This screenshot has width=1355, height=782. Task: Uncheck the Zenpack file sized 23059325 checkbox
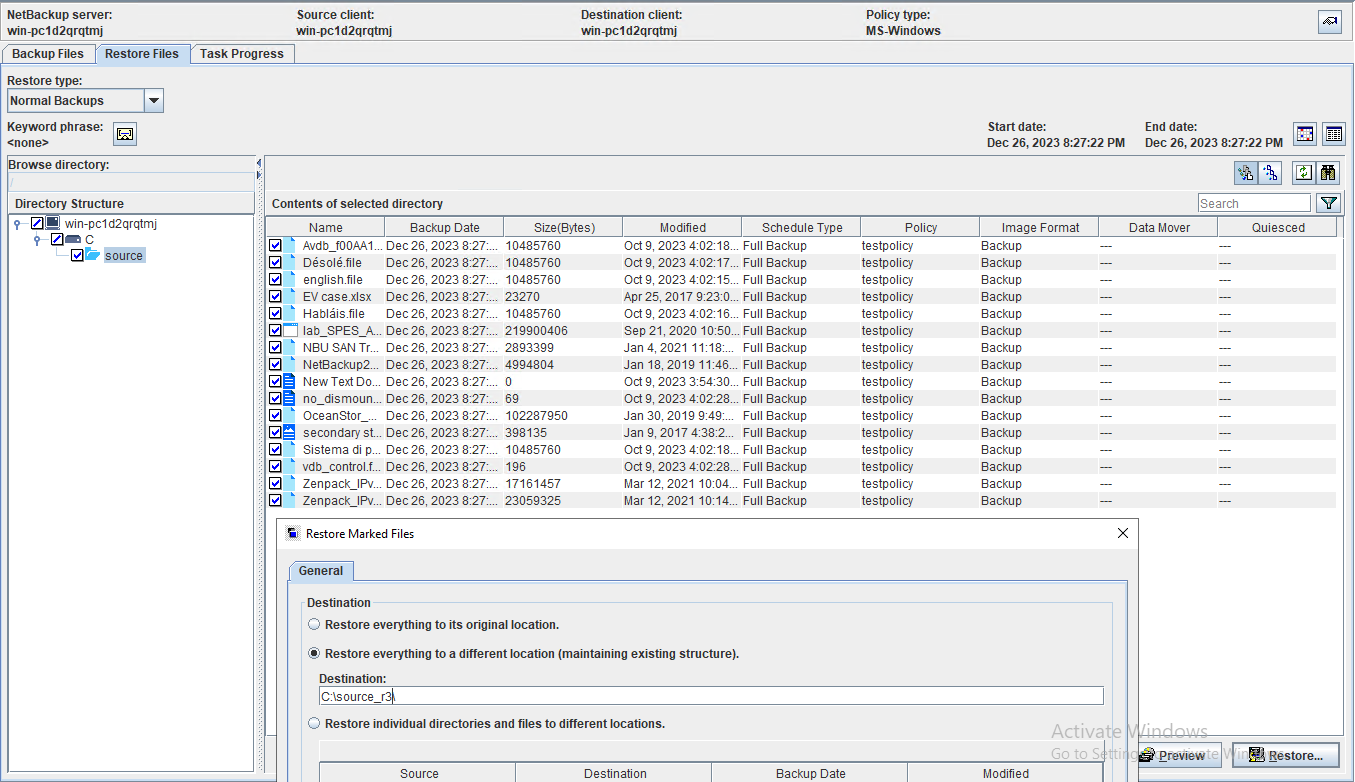point(275,500)
